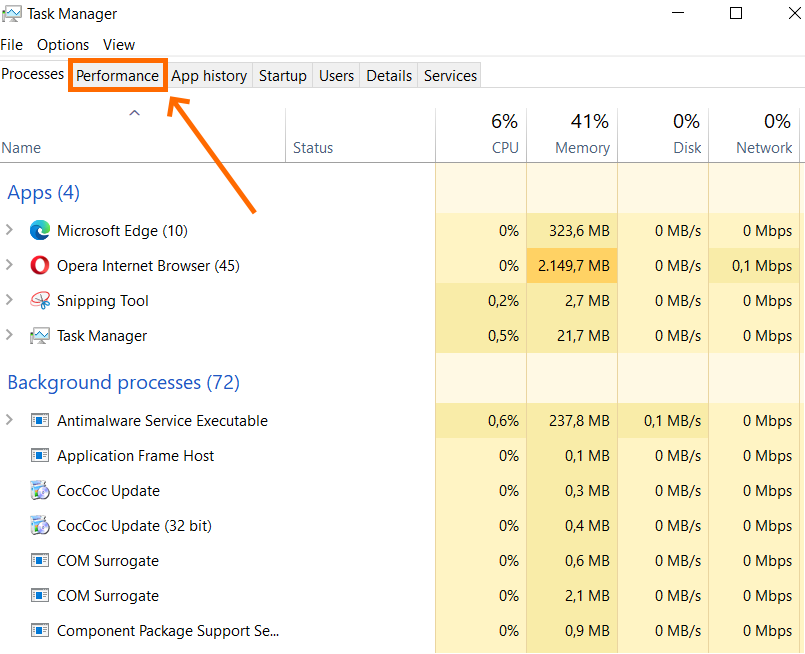Viewport: 805px width, 654px height.
Task: Click the Name column header
Action: [22, 148]
